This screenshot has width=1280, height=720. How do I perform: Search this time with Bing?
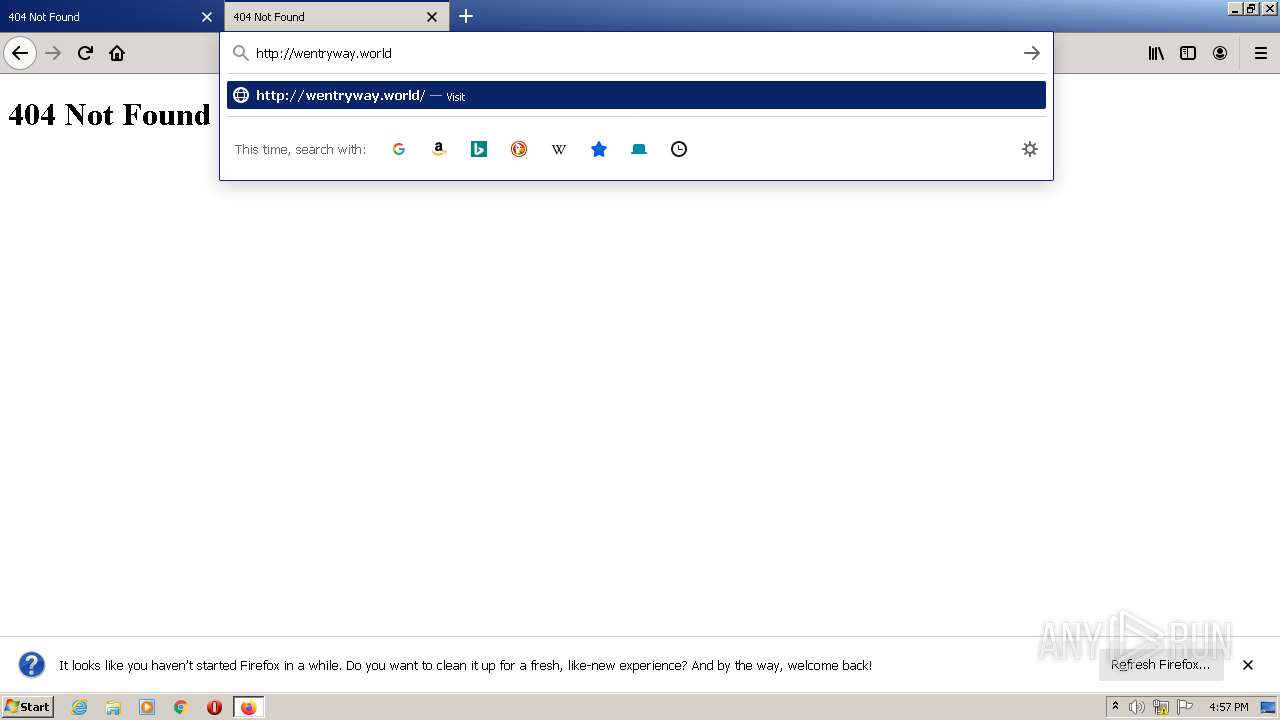tap(479, 149)
